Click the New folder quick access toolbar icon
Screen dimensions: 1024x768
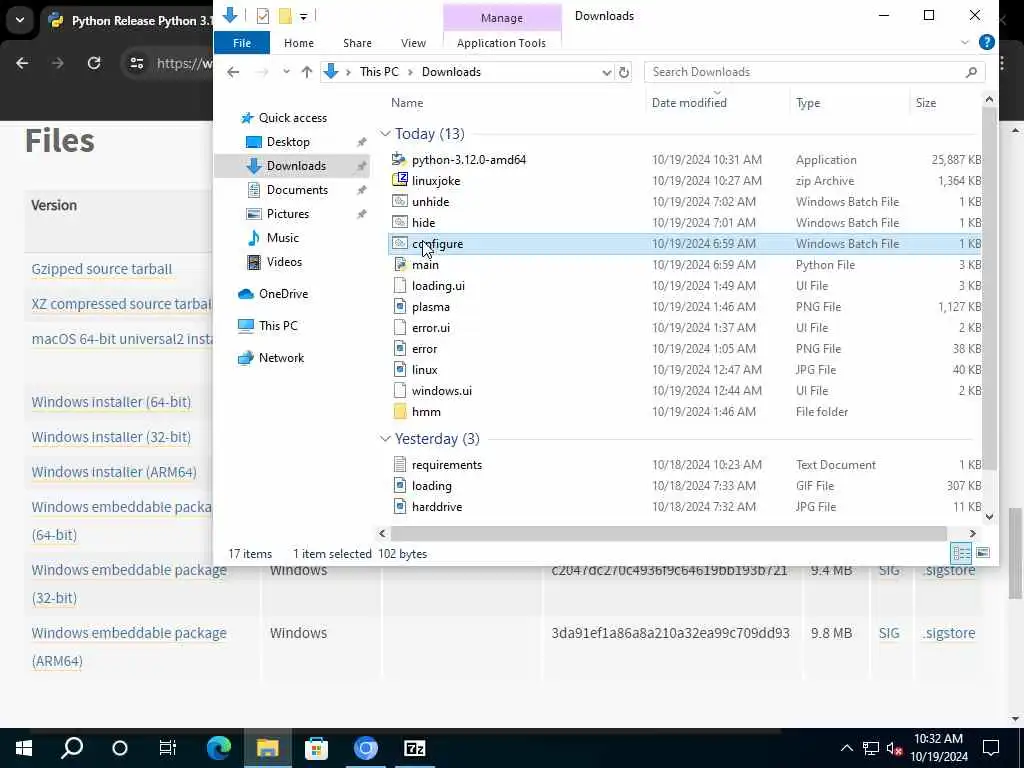point(285,16)
